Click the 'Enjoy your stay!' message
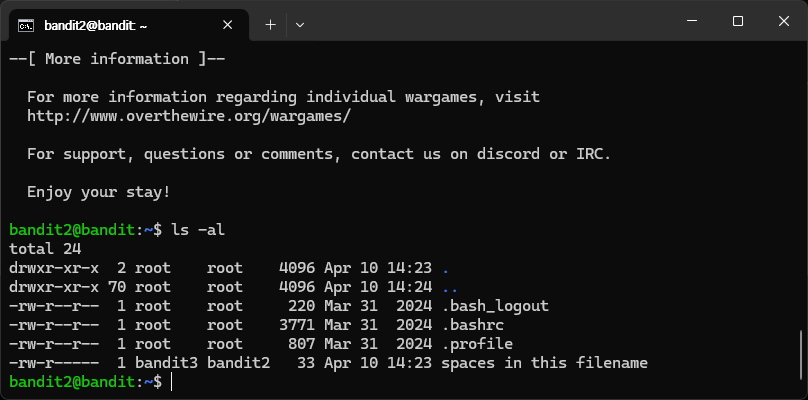Image resolution: width=808 pixels, height=400 pixels. pyautogui.click(x=98, y=193)
